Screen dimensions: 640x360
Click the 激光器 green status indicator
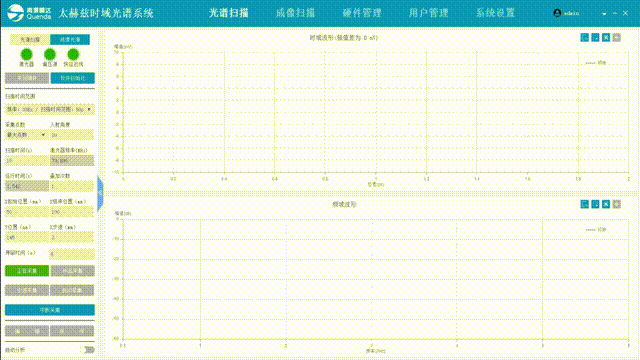click(27, 54)
